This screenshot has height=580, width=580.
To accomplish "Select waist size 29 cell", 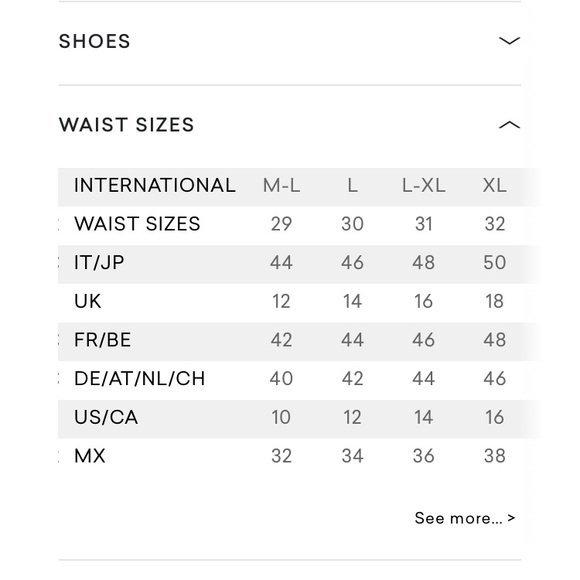I will [281, 224].
